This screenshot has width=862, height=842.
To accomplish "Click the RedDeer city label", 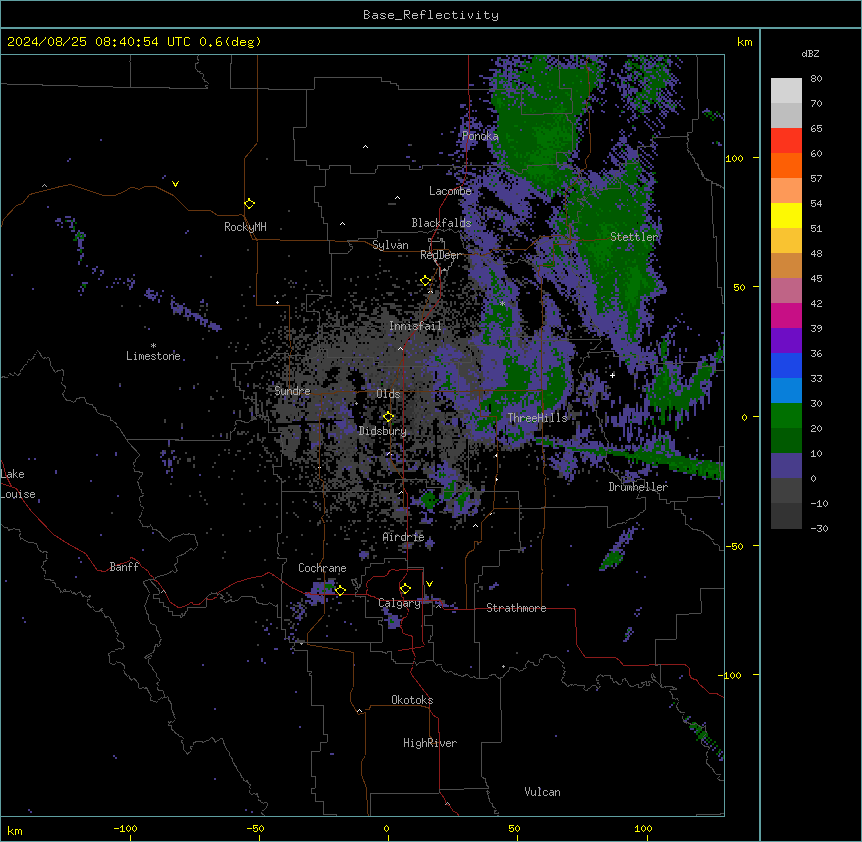I will tap(440, 255).
